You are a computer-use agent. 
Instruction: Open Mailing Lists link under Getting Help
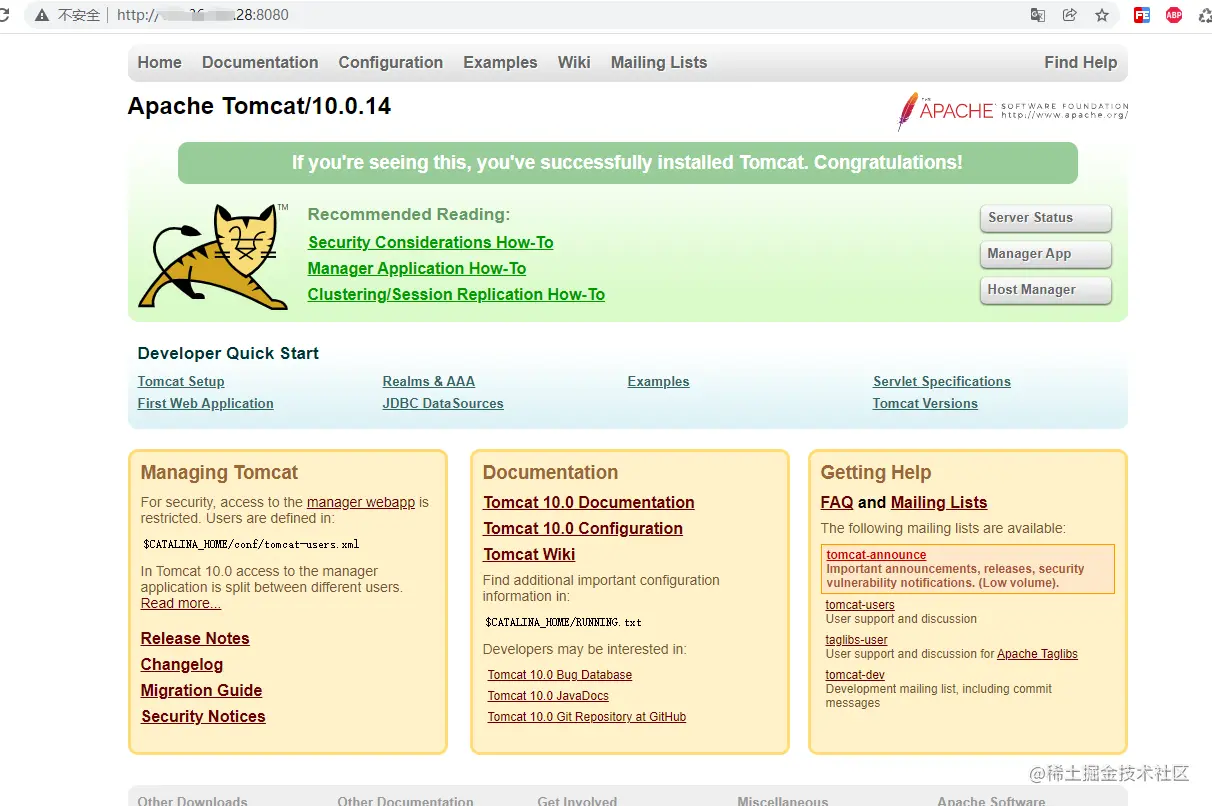pyautogui.click(x=939, y=502)
